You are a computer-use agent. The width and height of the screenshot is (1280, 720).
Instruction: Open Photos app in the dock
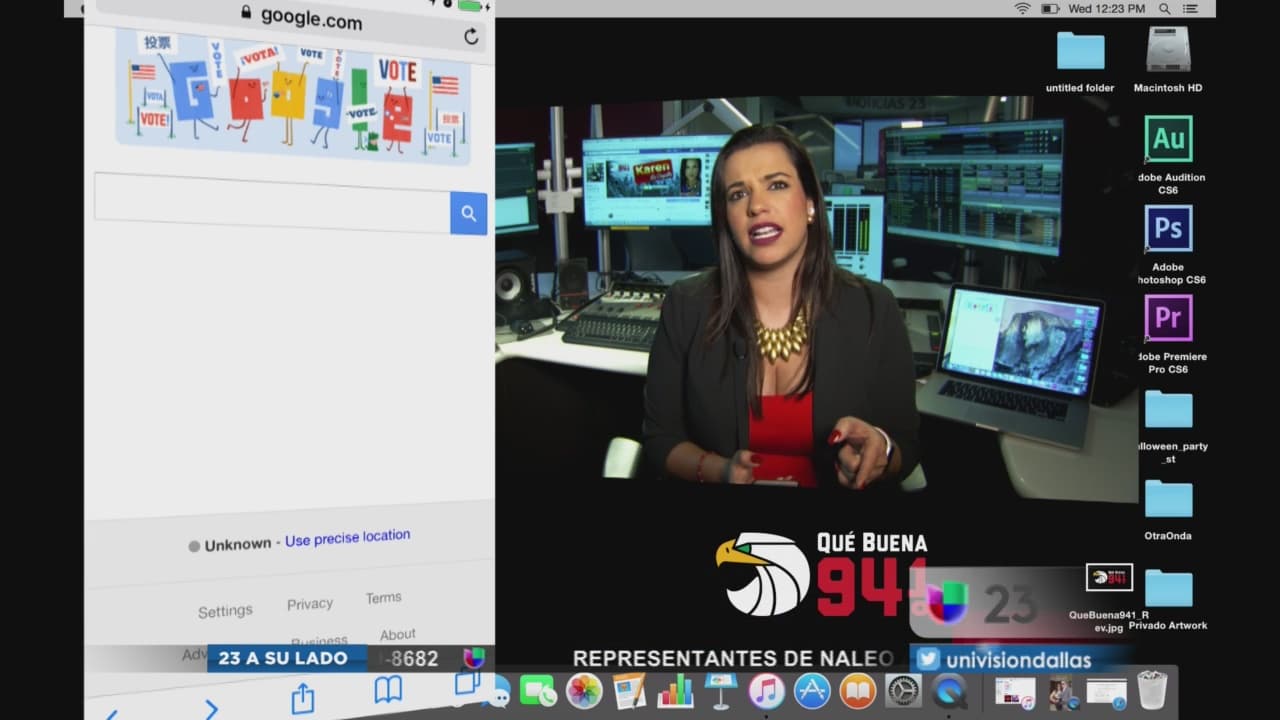click(584, 691)
